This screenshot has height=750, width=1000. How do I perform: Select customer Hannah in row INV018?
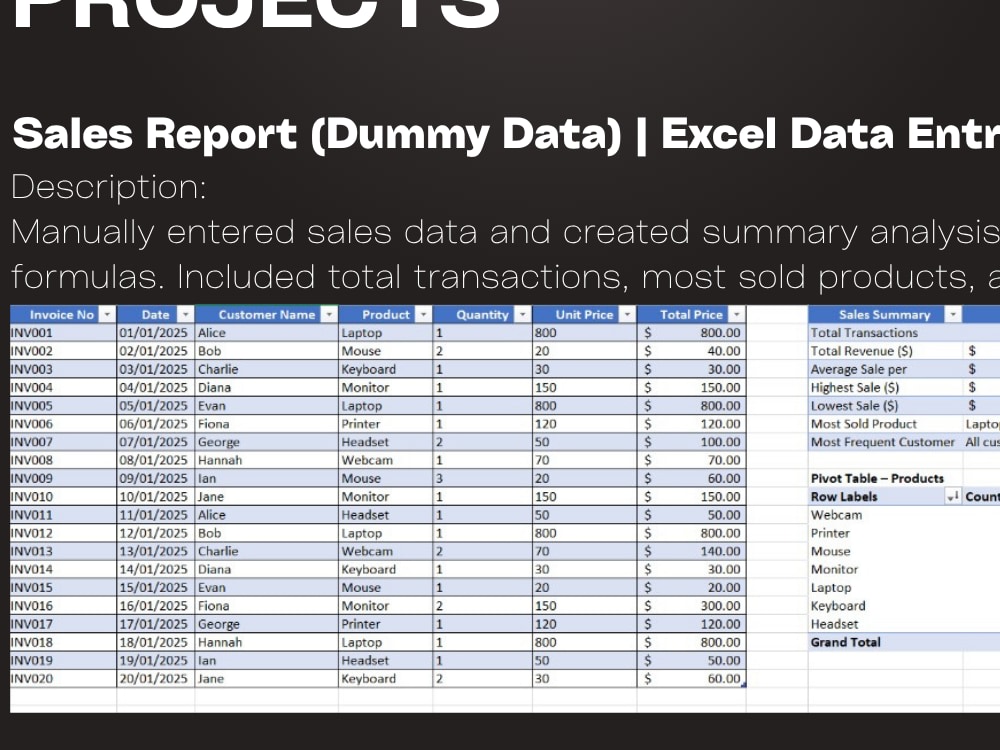[267, 642]
